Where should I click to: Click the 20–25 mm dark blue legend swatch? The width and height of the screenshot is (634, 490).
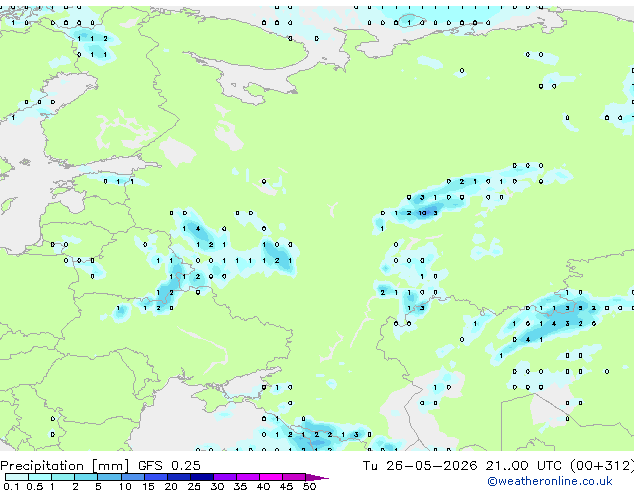pyautogui.click(x=179, y=477)
